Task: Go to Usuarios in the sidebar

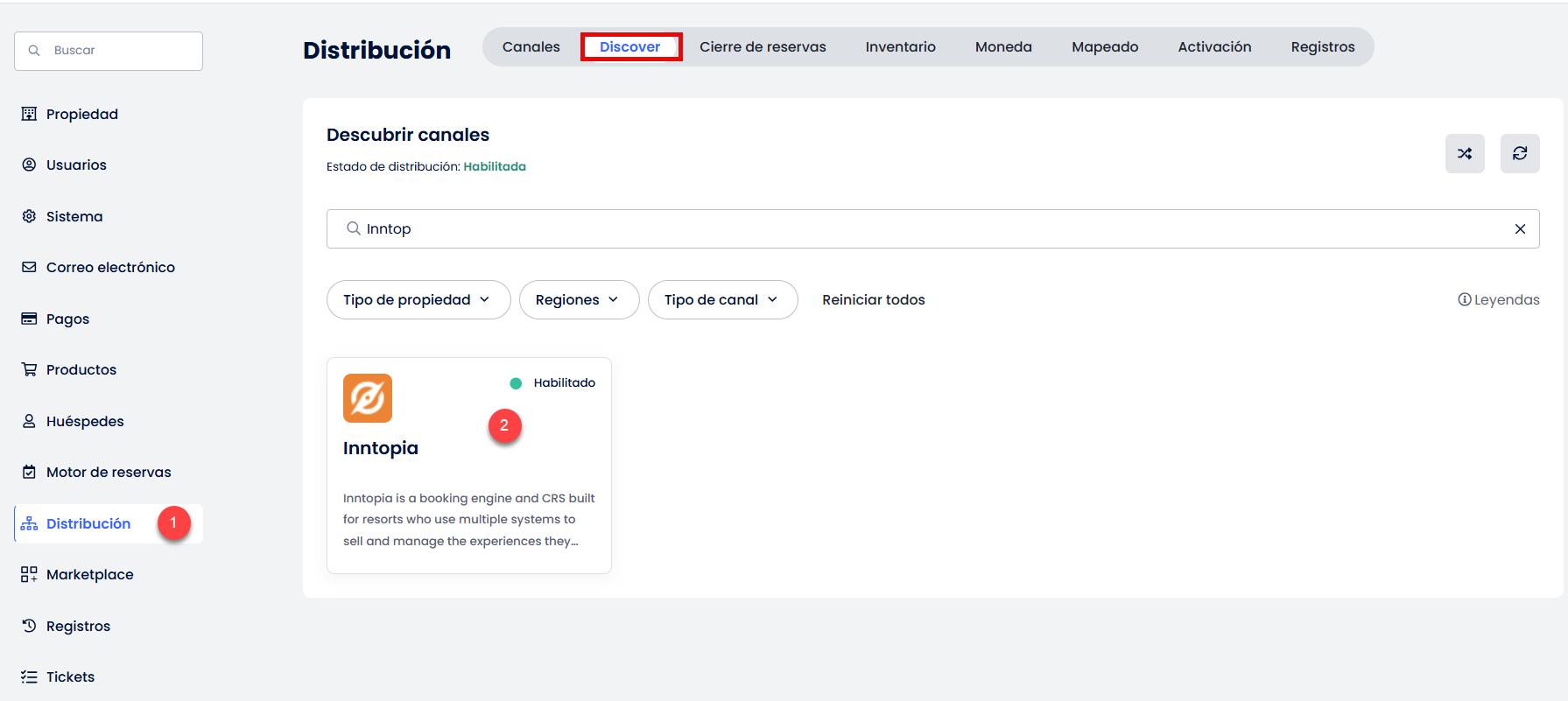Action: (76, 165)
